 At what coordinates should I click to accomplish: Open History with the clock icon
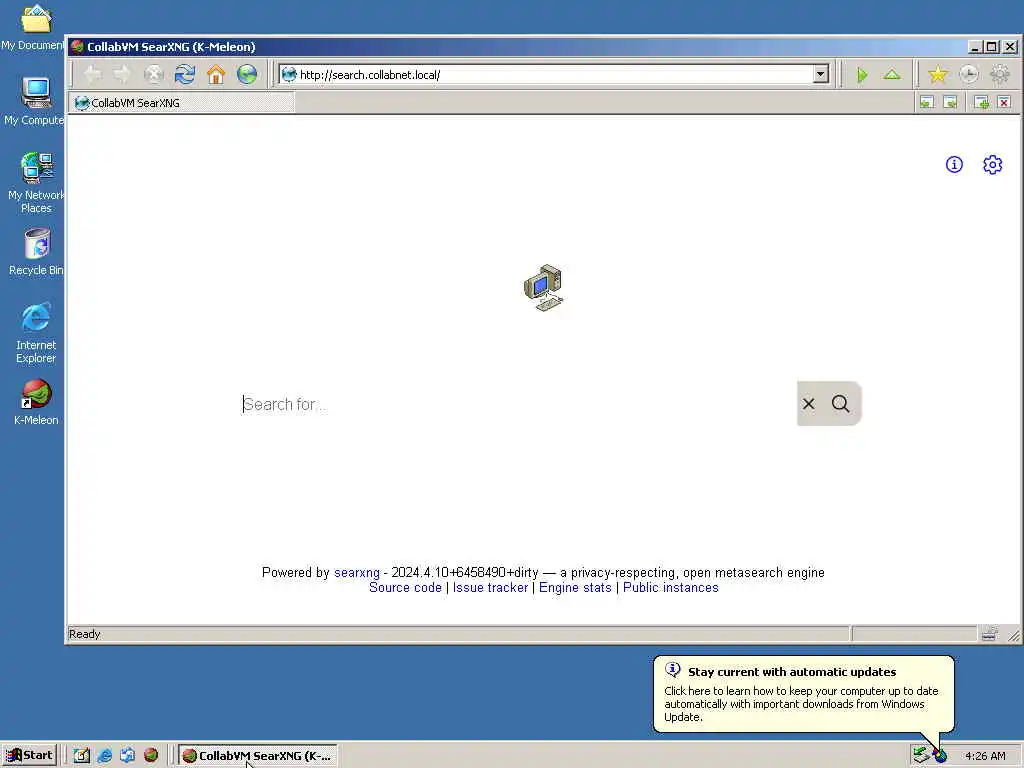(x=969, y=74)
